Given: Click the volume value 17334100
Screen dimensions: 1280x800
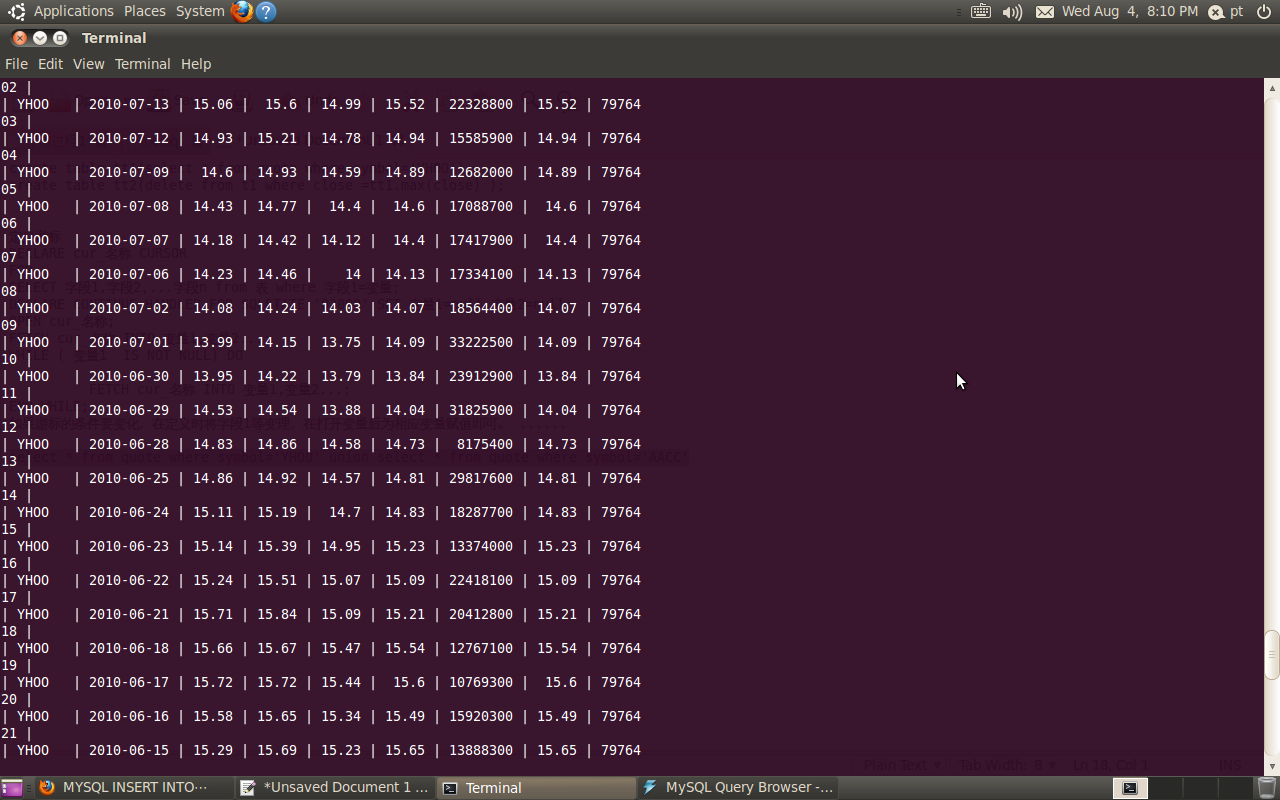Looking at the screenshot, I should coord(481,274).
